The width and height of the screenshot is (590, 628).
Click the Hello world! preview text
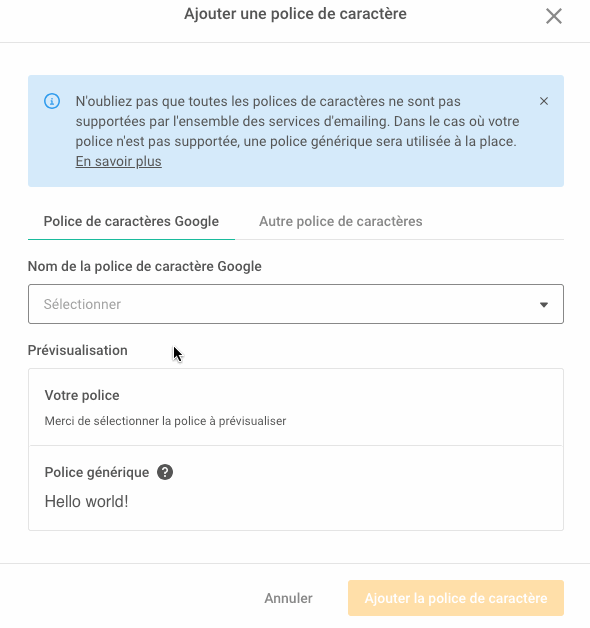coord(87,501)
